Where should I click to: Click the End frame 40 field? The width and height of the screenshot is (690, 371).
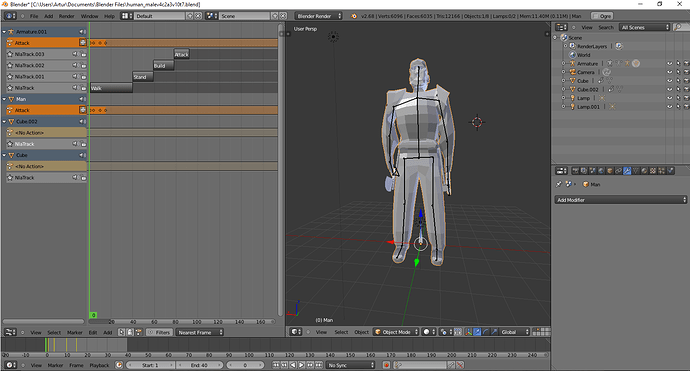coord(200,365)
